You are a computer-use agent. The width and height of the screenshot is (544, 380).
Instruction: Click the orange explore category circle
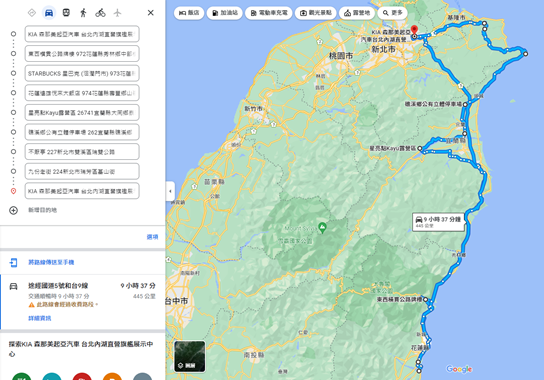(112, 376)
